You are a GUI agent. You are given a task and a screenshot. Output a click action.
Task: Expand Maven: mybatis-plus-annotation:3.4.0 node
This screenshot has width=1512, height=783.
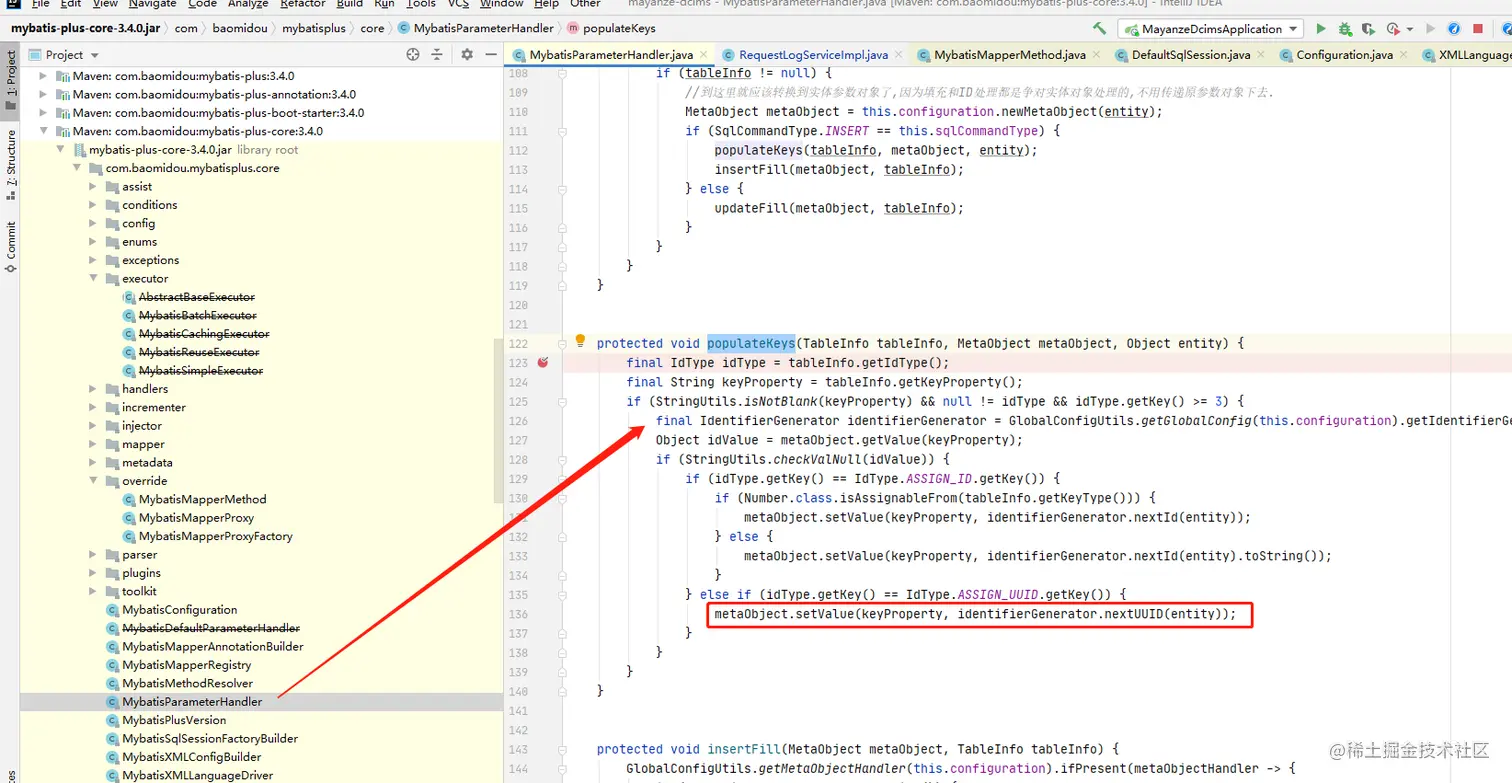43,94
